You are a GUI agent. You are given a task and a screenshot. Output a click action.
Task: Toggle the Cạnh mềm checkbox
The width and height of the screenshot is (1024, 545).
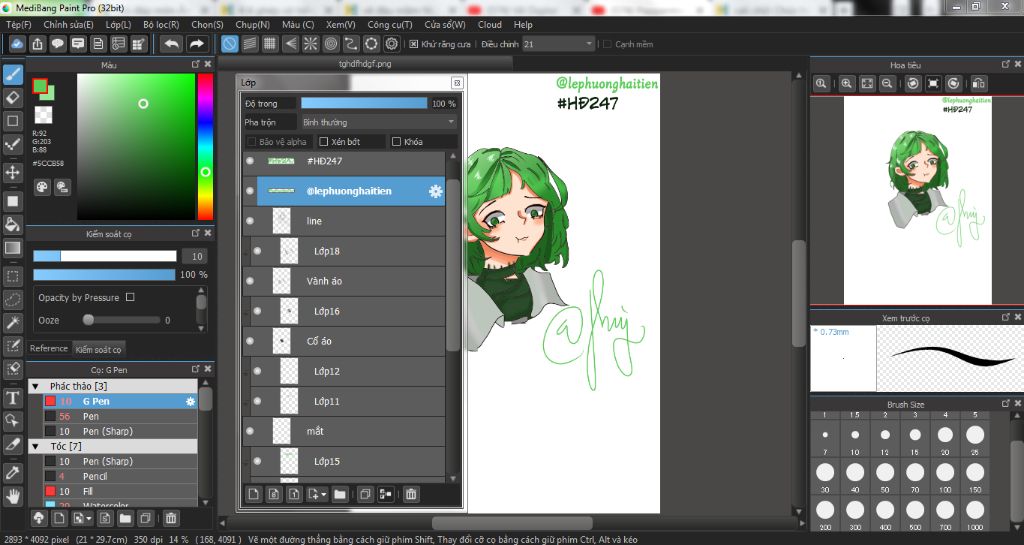click(607, 44)
